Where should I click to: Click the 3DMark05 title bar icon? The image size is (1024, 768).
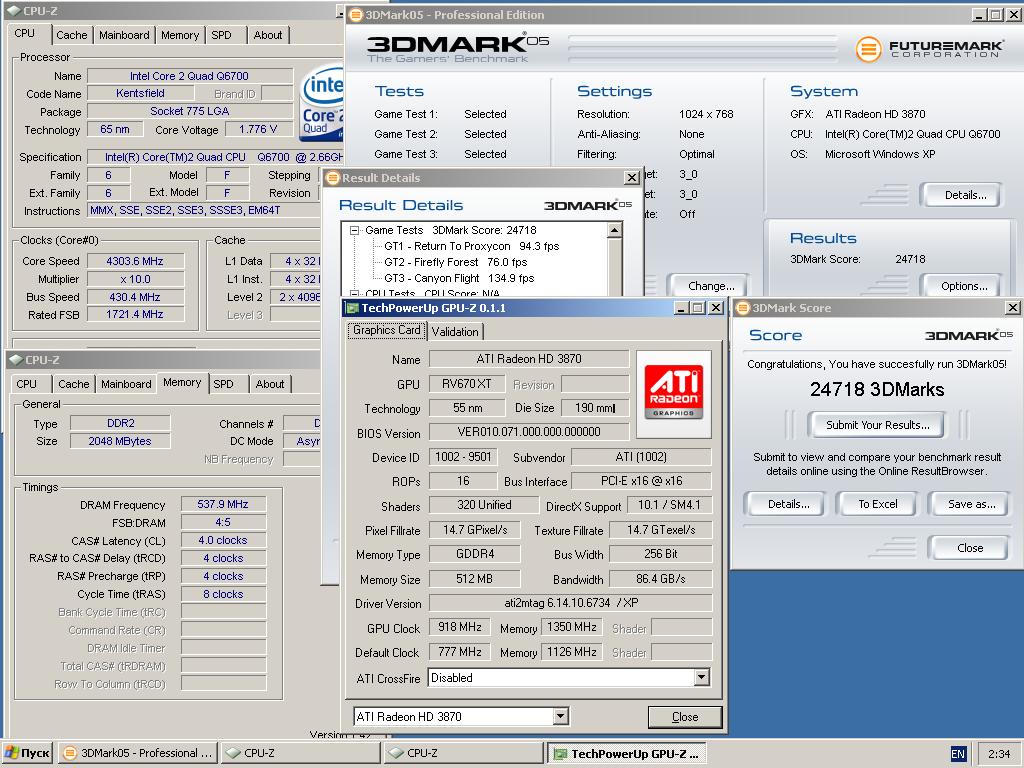[x=356, y=14]
